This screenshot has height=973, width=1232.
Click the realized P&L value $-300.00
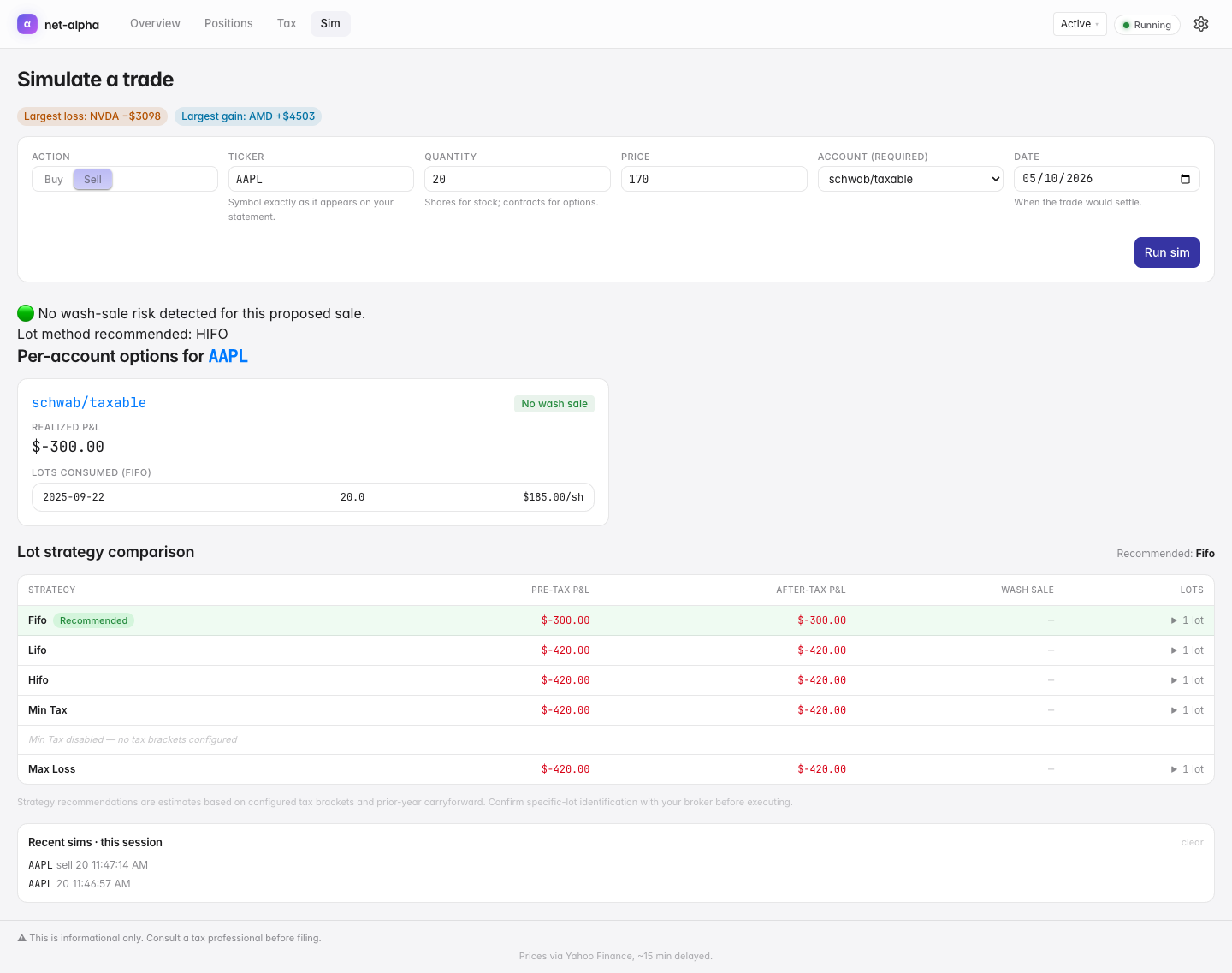click(x=68, y=447)
